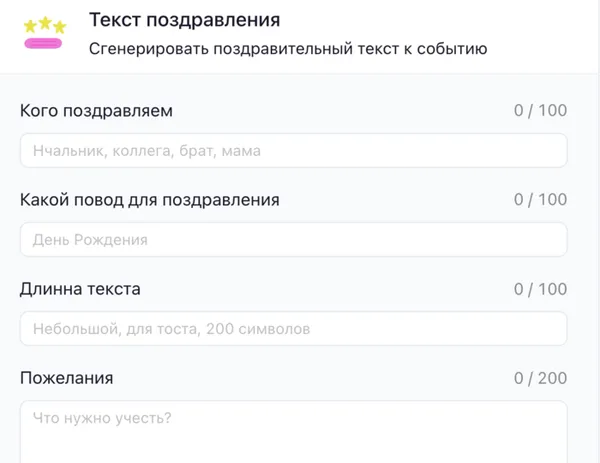This screenshot has height=463, width=600.
Task: Focus the 'Кого поздравляем' input field
Action: point(294,151)
